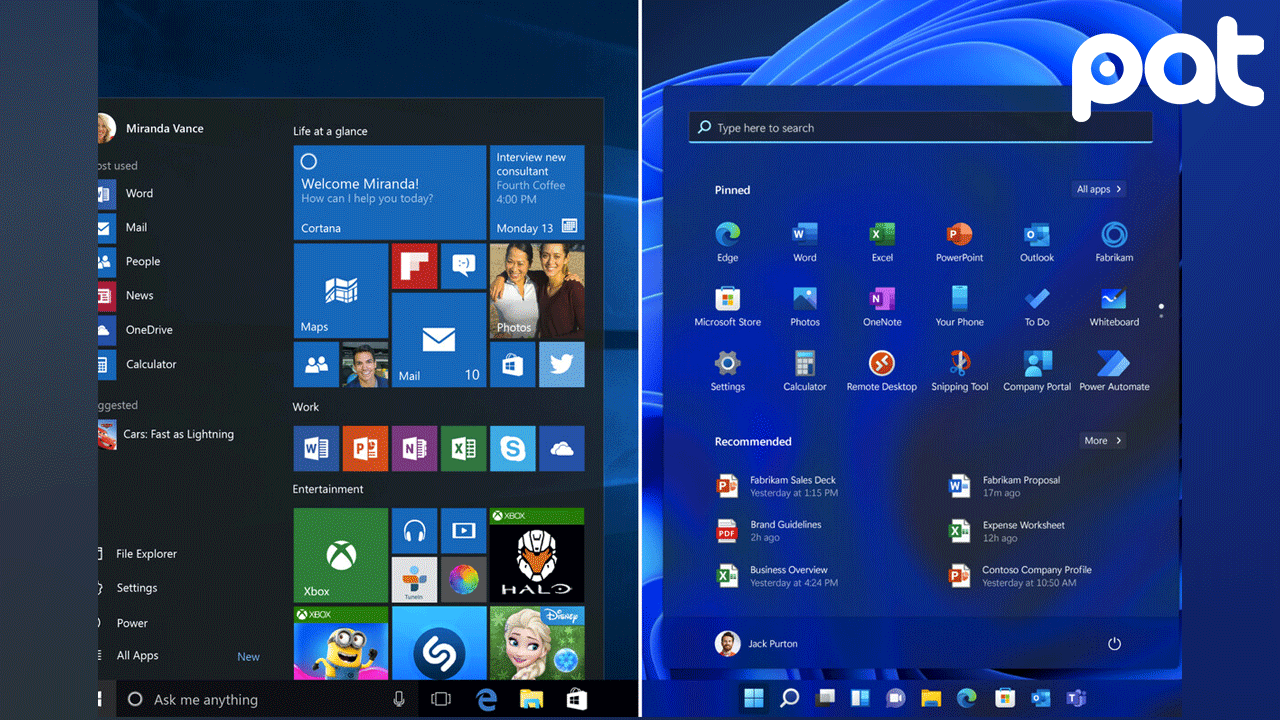Image resolution: width=1280 pixels, height=720 pixels.
Task: Expand All apps in Windows 11 Start
Action: pyautogui.click(x=1099, y=189)
